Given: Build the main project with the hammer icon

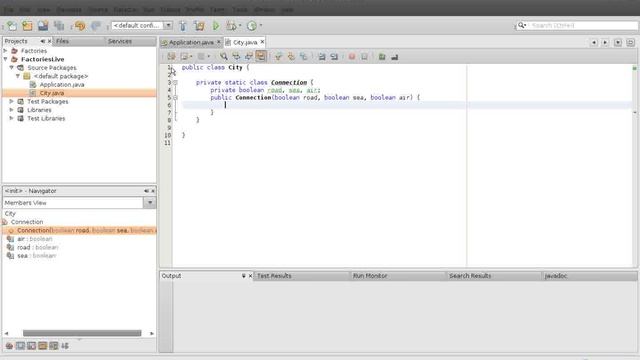Looking at the screenshot, I should pos(183,26).
